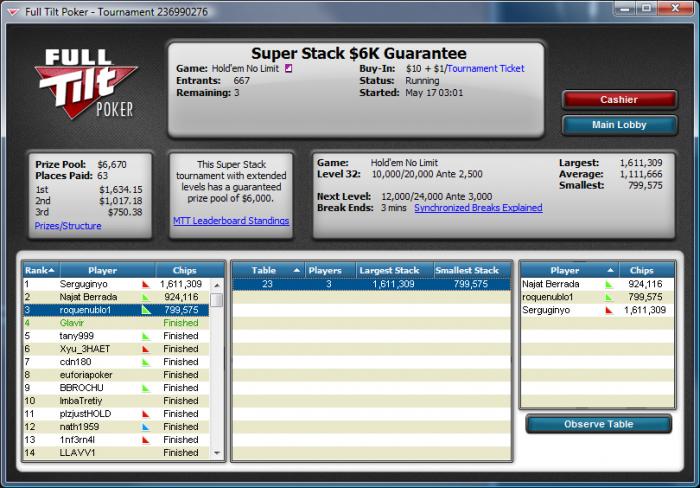This screenshot has width=700, height=488.
Task: Select table 23 row in tables list
Action: click(x=371, y=284)
